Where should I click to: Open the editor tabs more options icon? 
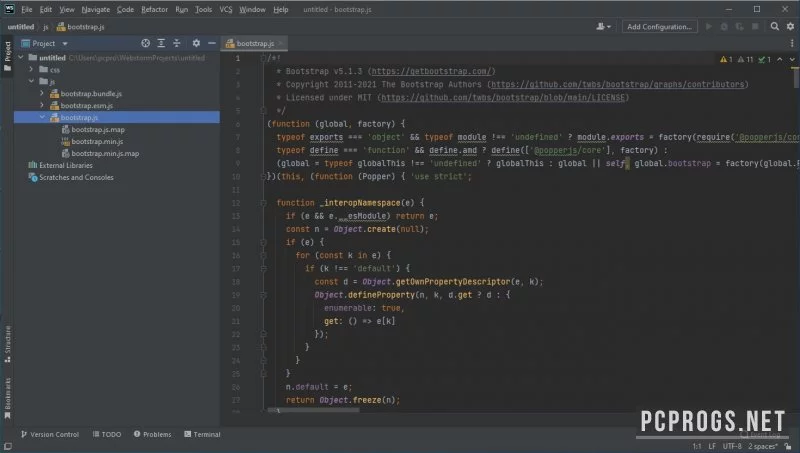point(792,43)
